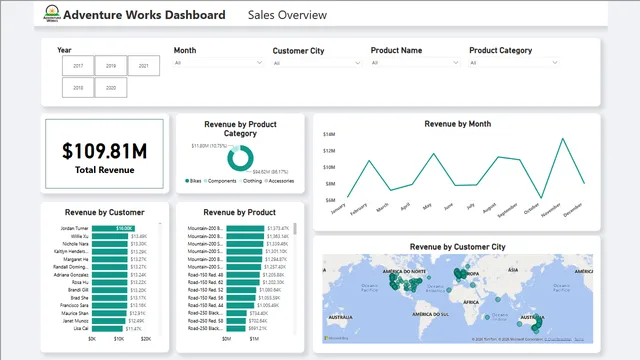Open the Month filter dropdown

(218, 63)
